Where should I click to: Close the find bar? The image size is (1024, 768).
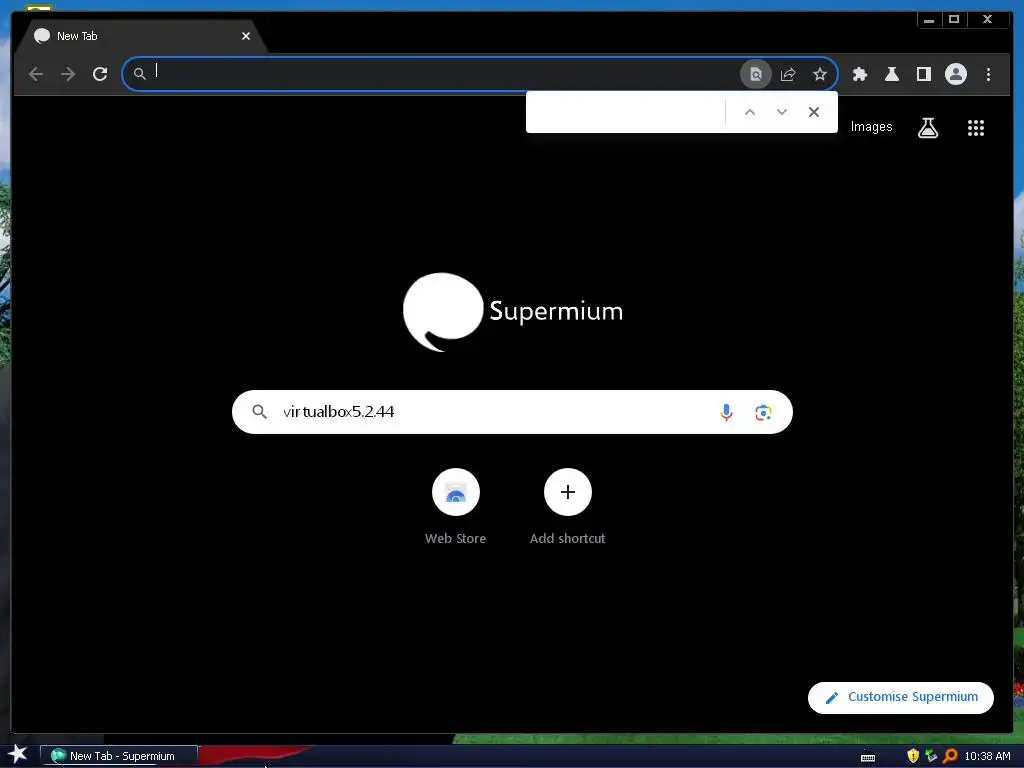click(x=814, y=112)
